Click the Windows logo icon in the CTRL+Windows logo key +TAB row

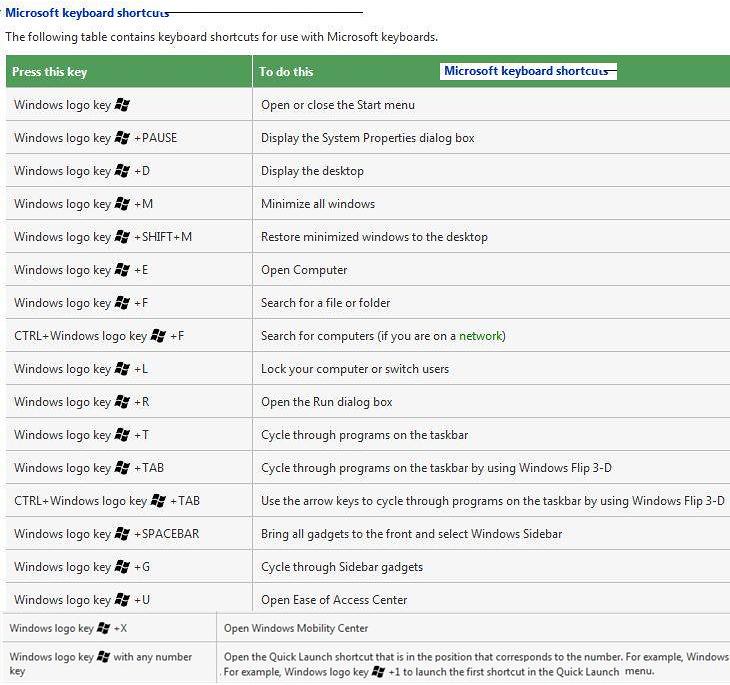tap(158, 501)
